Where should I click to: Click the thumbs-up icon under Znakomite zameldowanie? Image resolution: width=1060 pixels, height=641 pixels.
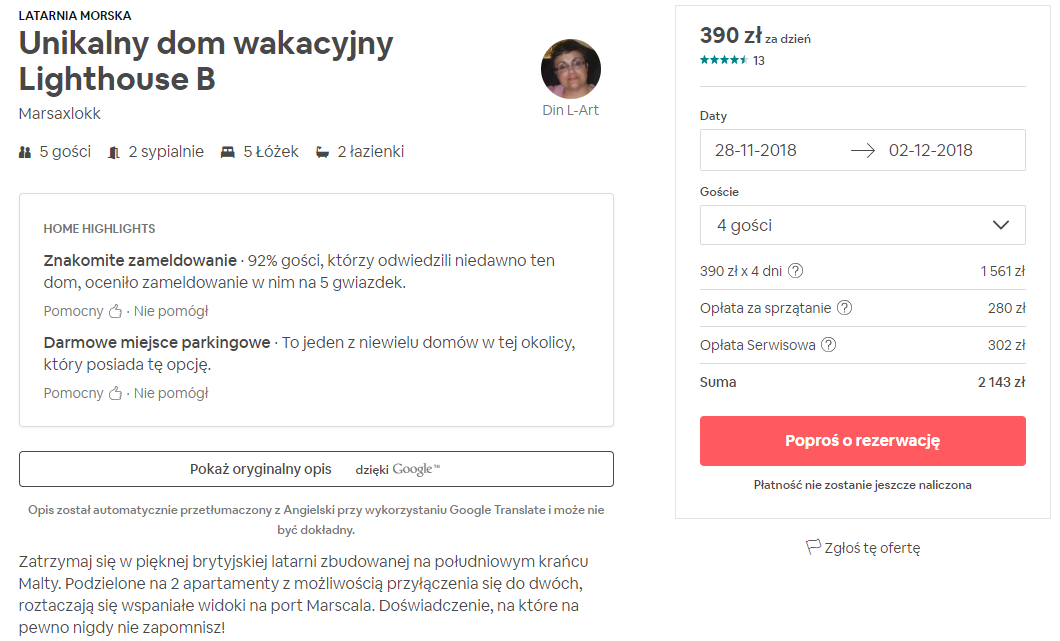[x=116, y=311]
